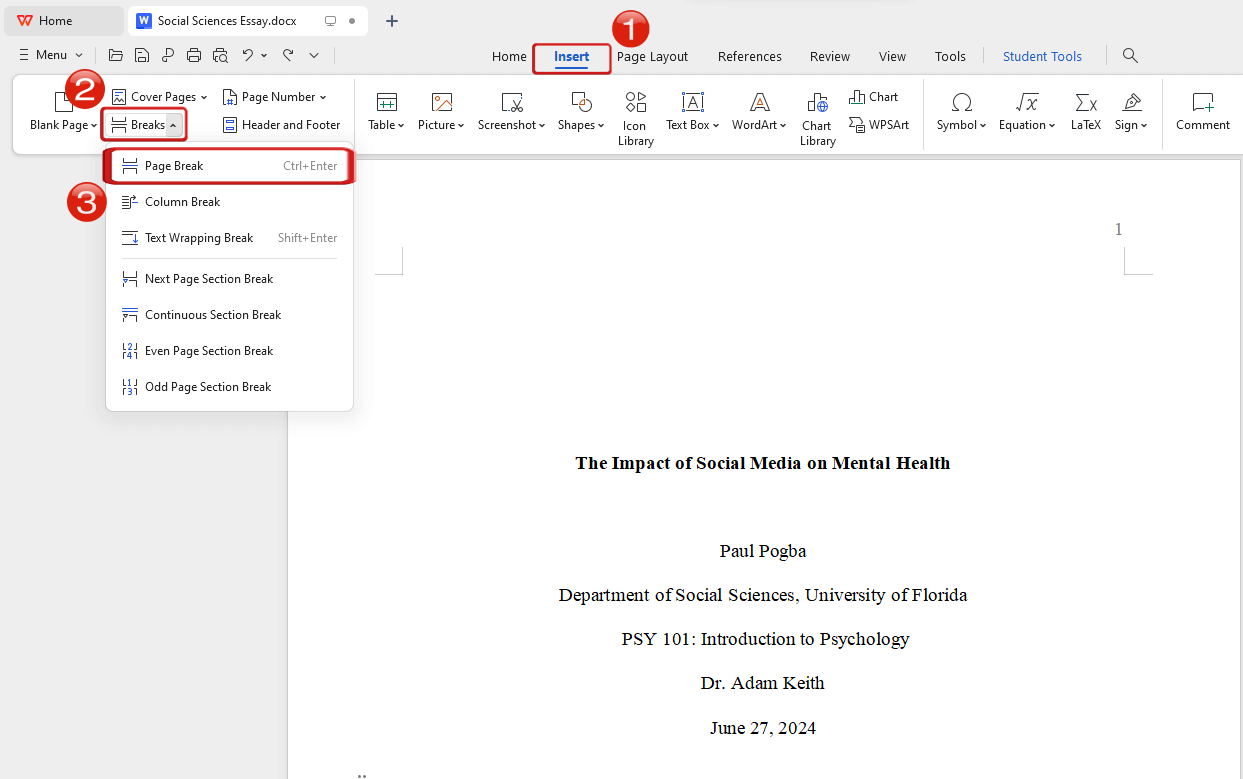Viewport: 1243px width, 779px height.
Task: Click the Undo arrow icon
Action: pyautogui.click(x=247, y=55)
